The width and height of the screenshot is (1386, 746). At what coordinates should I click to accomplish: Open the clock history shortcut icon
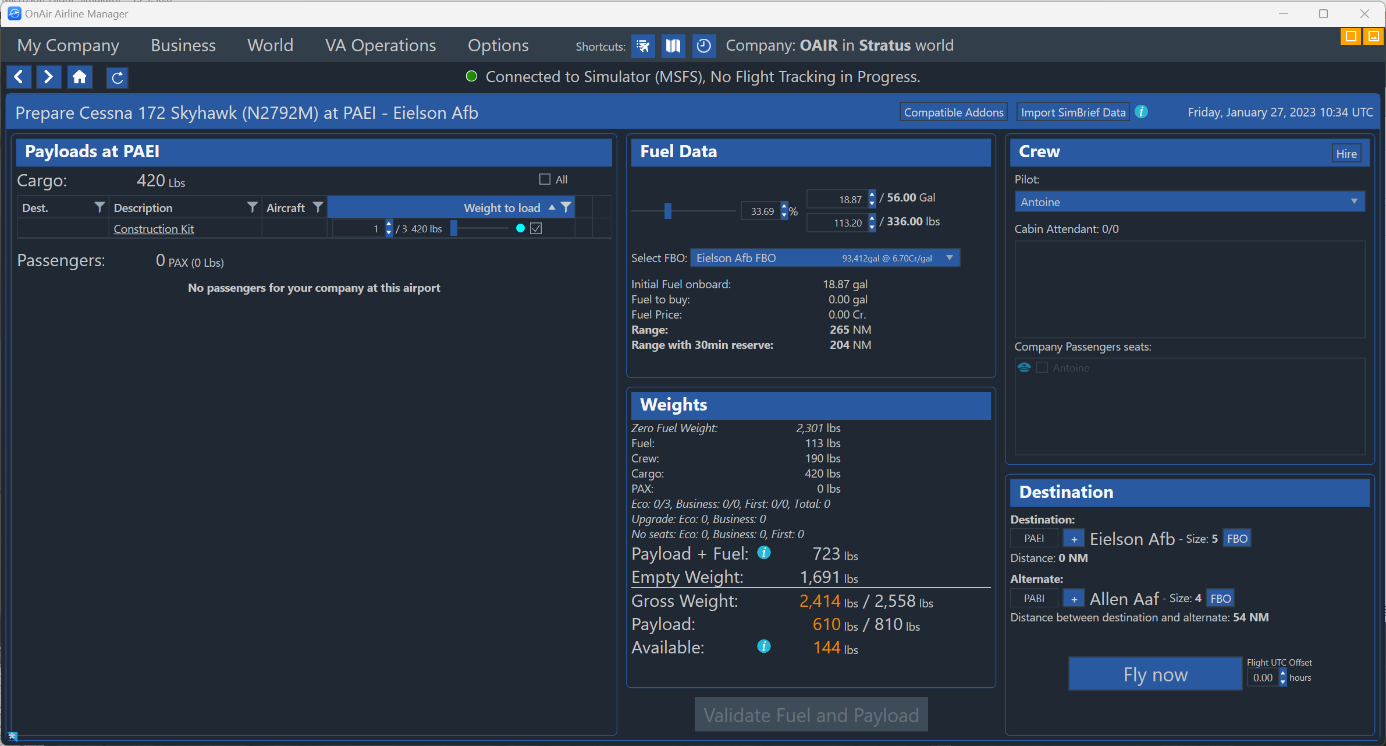[704, 46]
